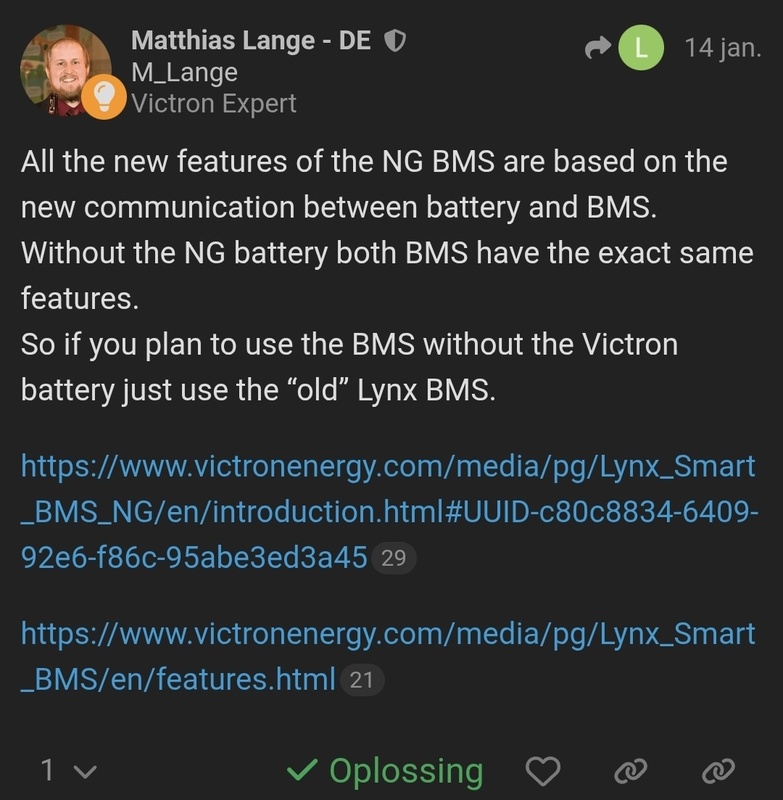Click the Victron Expert user title
The width and height of the screenshot is (783, 800).
(x=213, y=102)
